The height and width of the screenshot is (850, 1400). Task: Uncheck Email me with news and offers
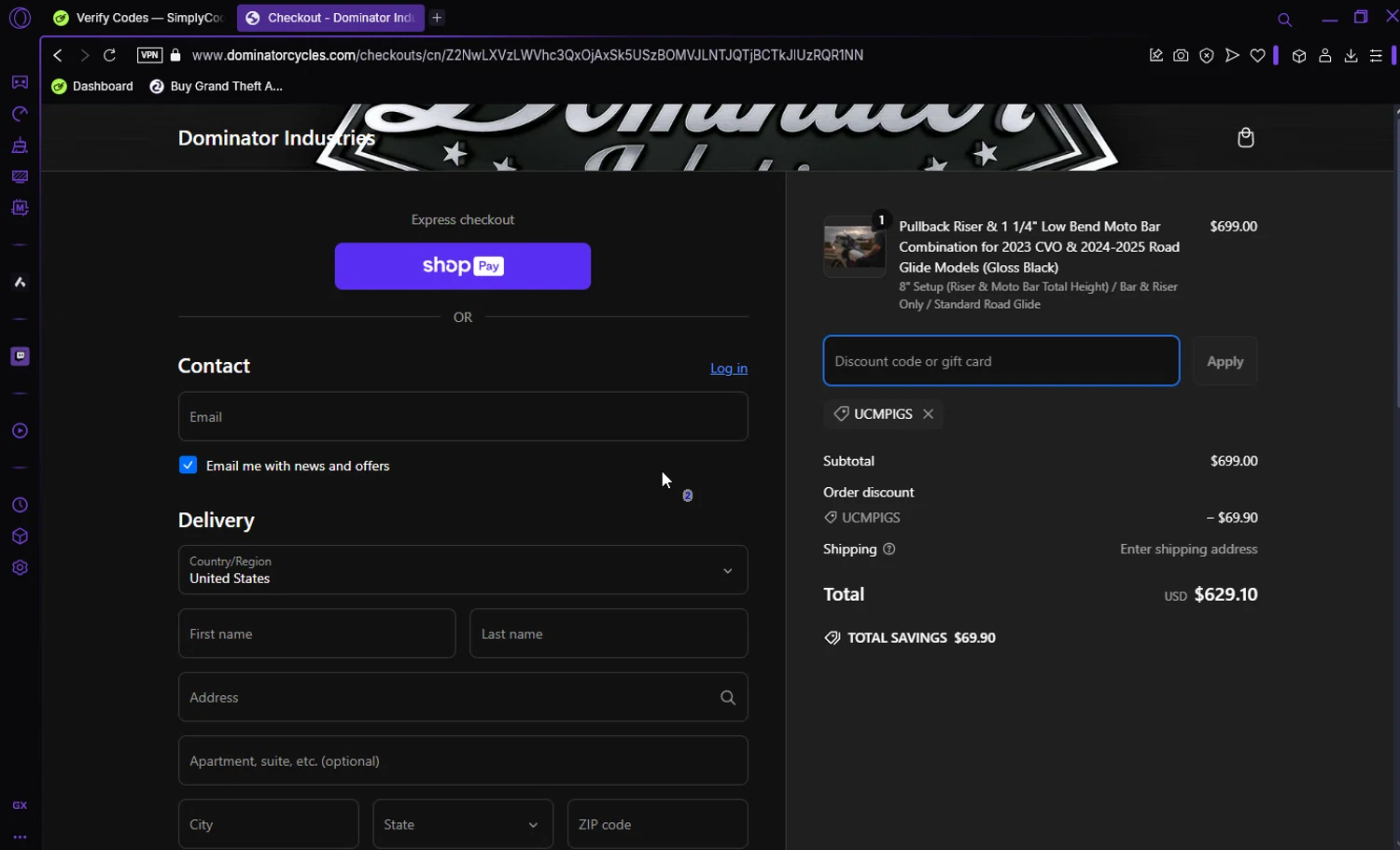coord(188,466)
